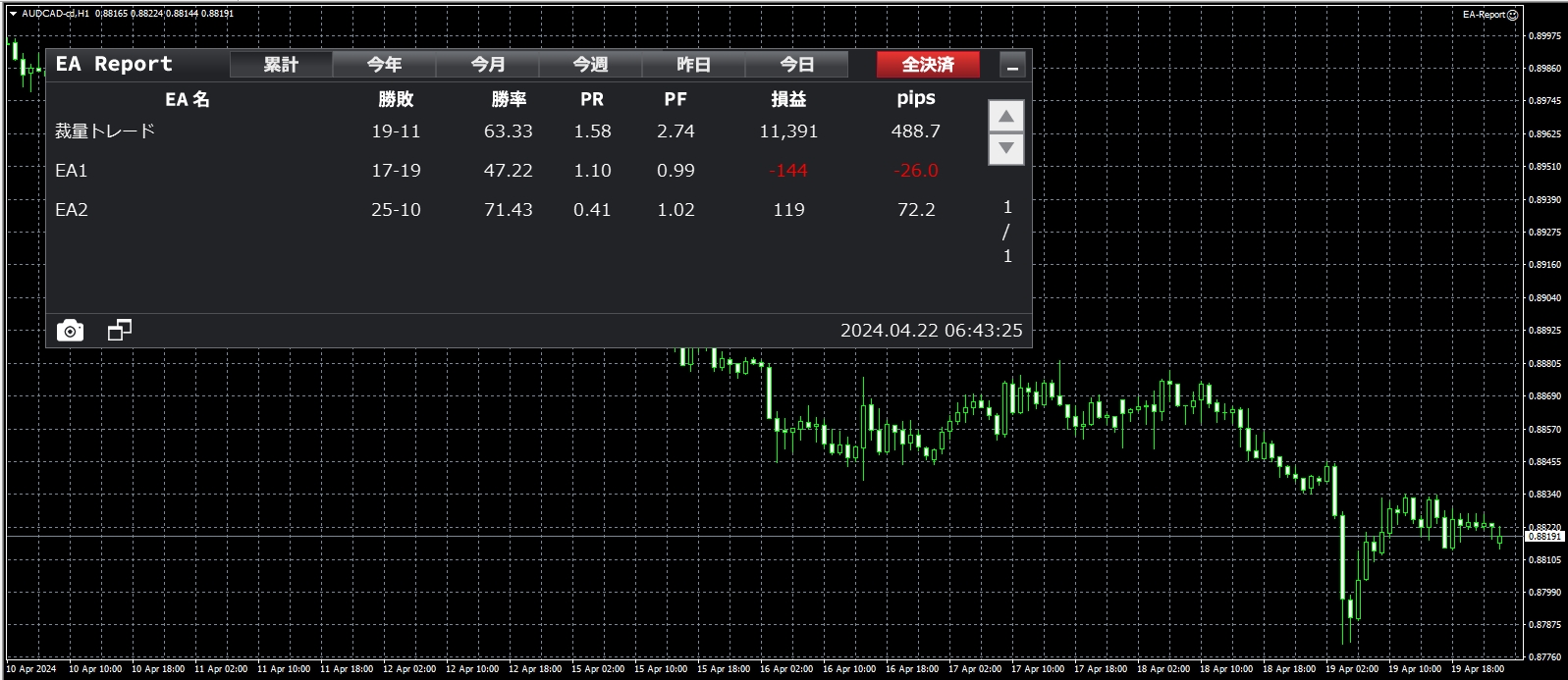
Task: Click the AUDCAD-cd,H1 chart title text
Action: (55, 14)
